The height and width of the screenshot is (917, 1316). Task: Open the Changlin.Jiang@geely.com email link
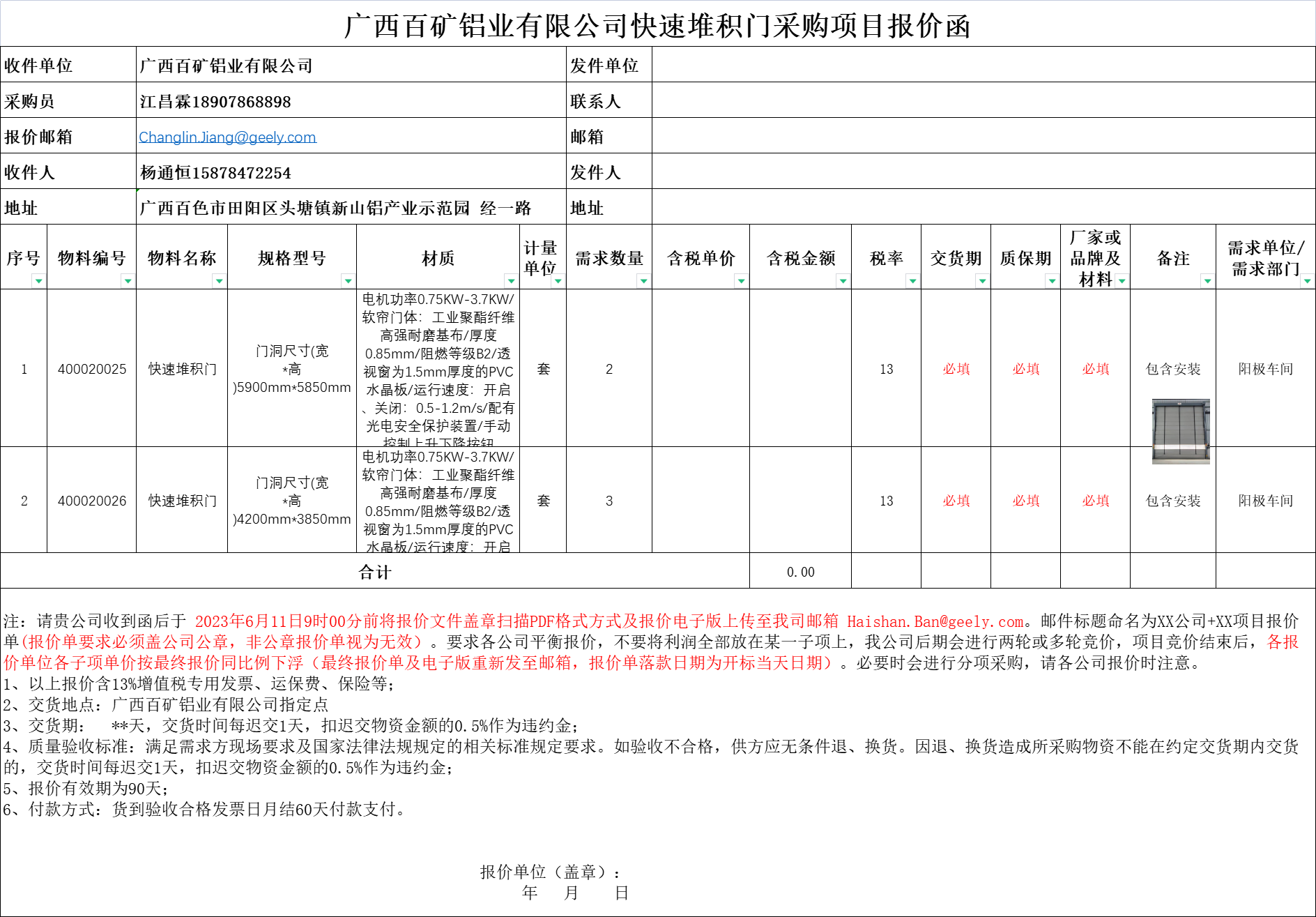click(x=227, y=137)
